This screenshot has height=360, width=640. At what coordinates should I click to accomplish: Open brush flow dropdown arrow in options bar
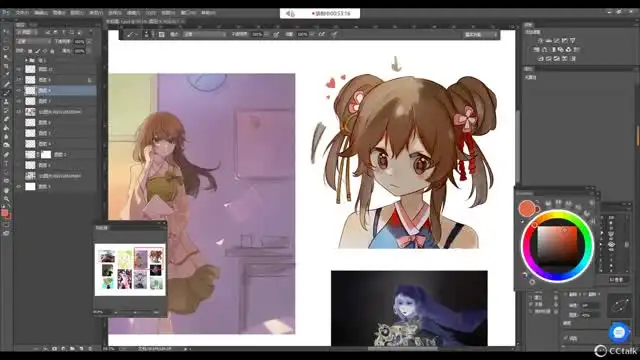click(312, 35)
